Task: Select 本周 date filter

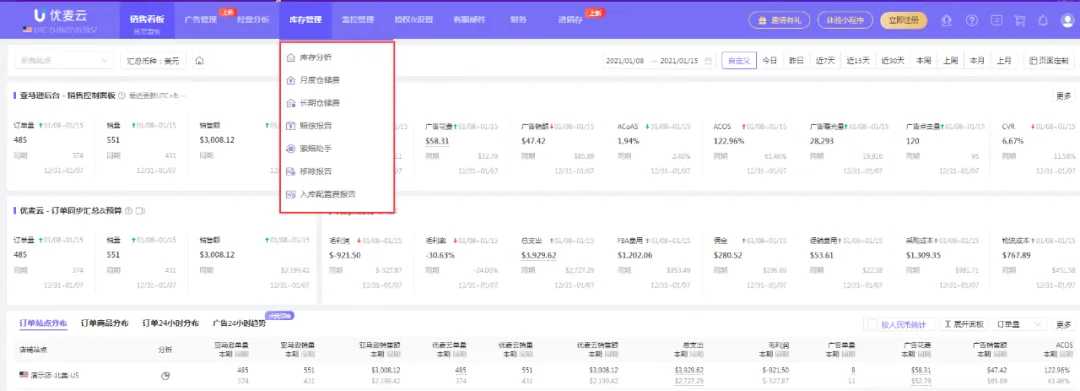Action: (x=924, y=61)
